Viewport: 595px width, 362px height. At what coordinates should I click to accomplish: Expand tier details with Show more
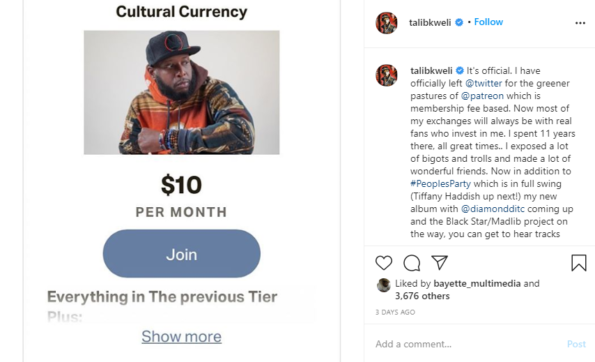[181, 337]
